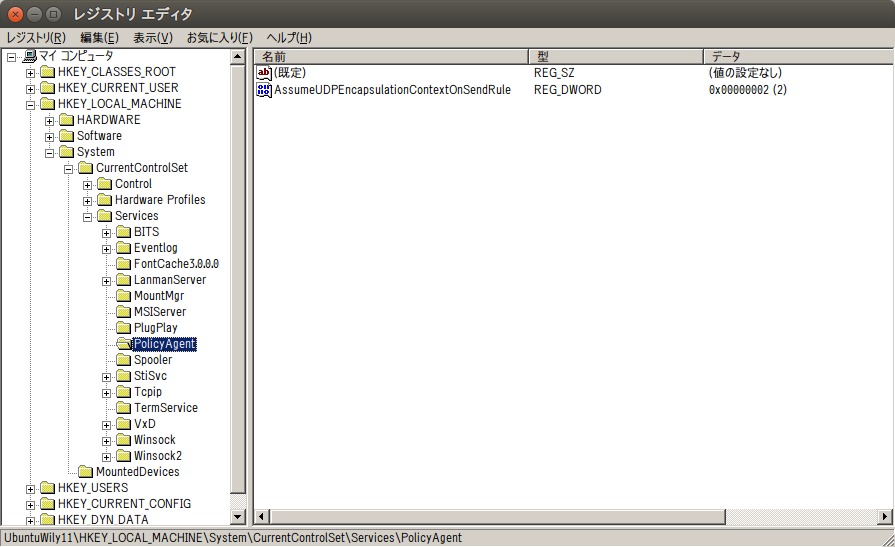Click the value list horizontal scrollbar thumb
The image size is (895, 547).
[x=498, y=517]
